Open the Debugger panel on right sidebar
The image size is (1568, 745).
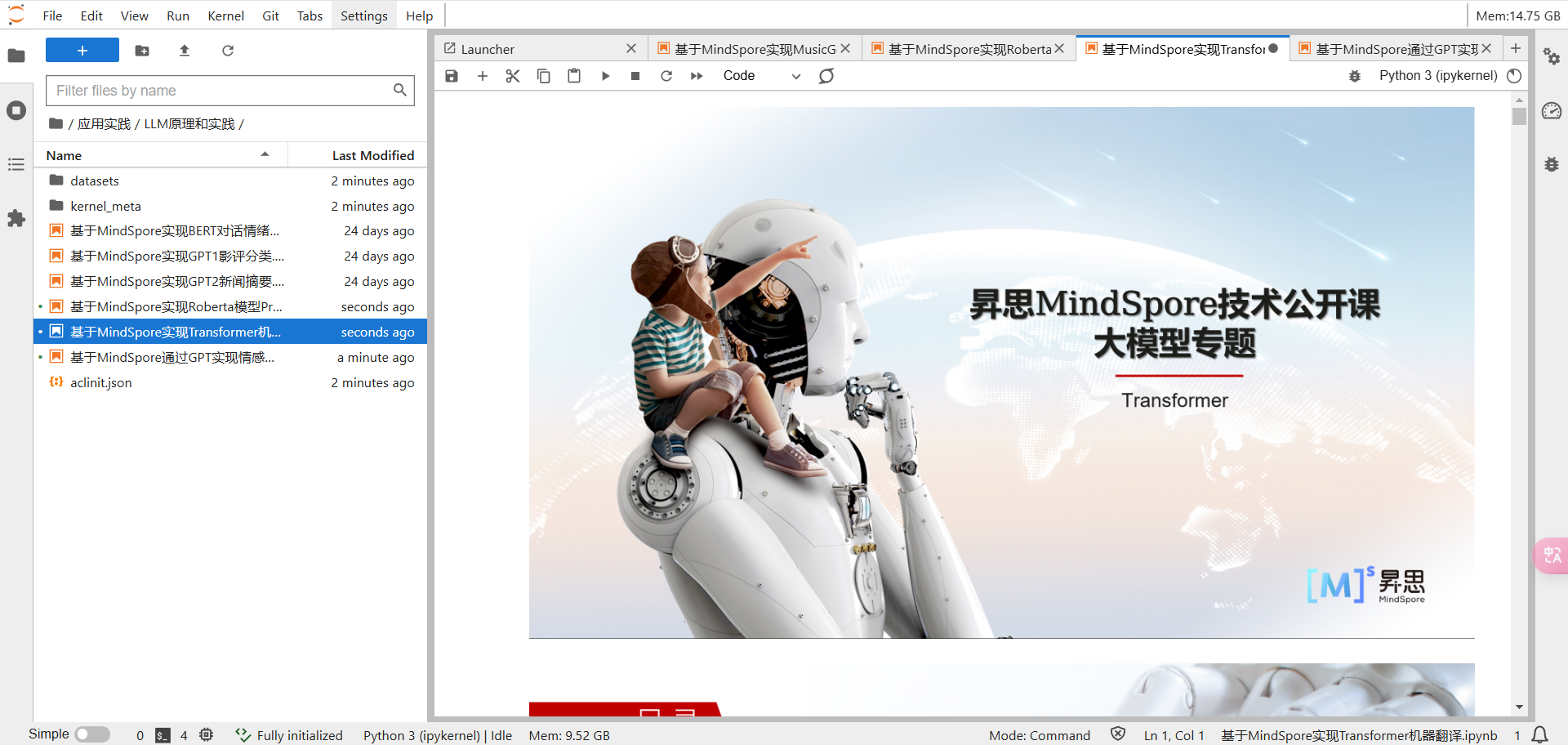(x=1552, y=164)
